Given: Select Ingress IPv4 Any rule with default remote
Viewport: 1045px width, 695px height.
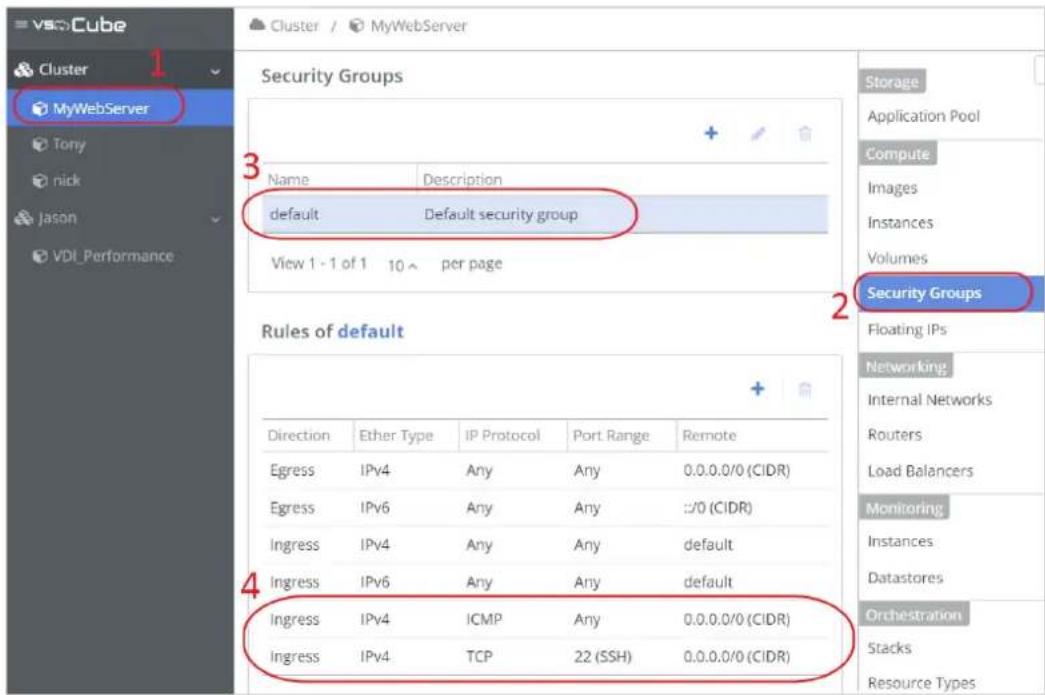Looking at the screenshot, I should click(x=545, y=545).
